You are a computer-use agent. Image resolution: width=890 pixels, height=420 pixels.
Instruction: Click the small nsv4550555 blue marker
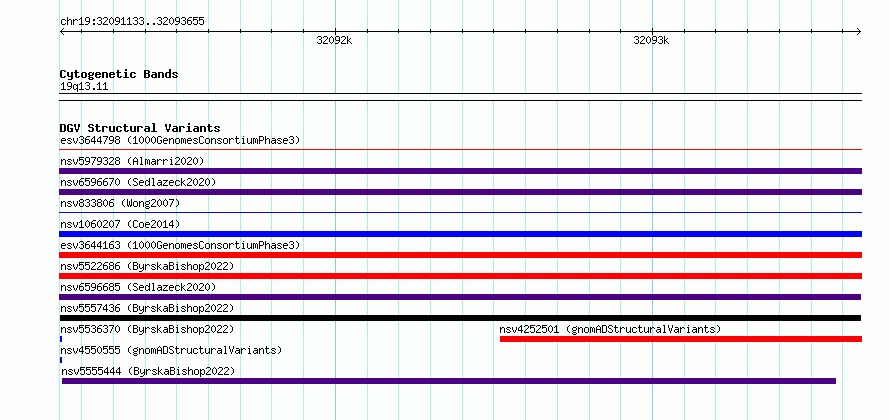(x=61, y=360)
